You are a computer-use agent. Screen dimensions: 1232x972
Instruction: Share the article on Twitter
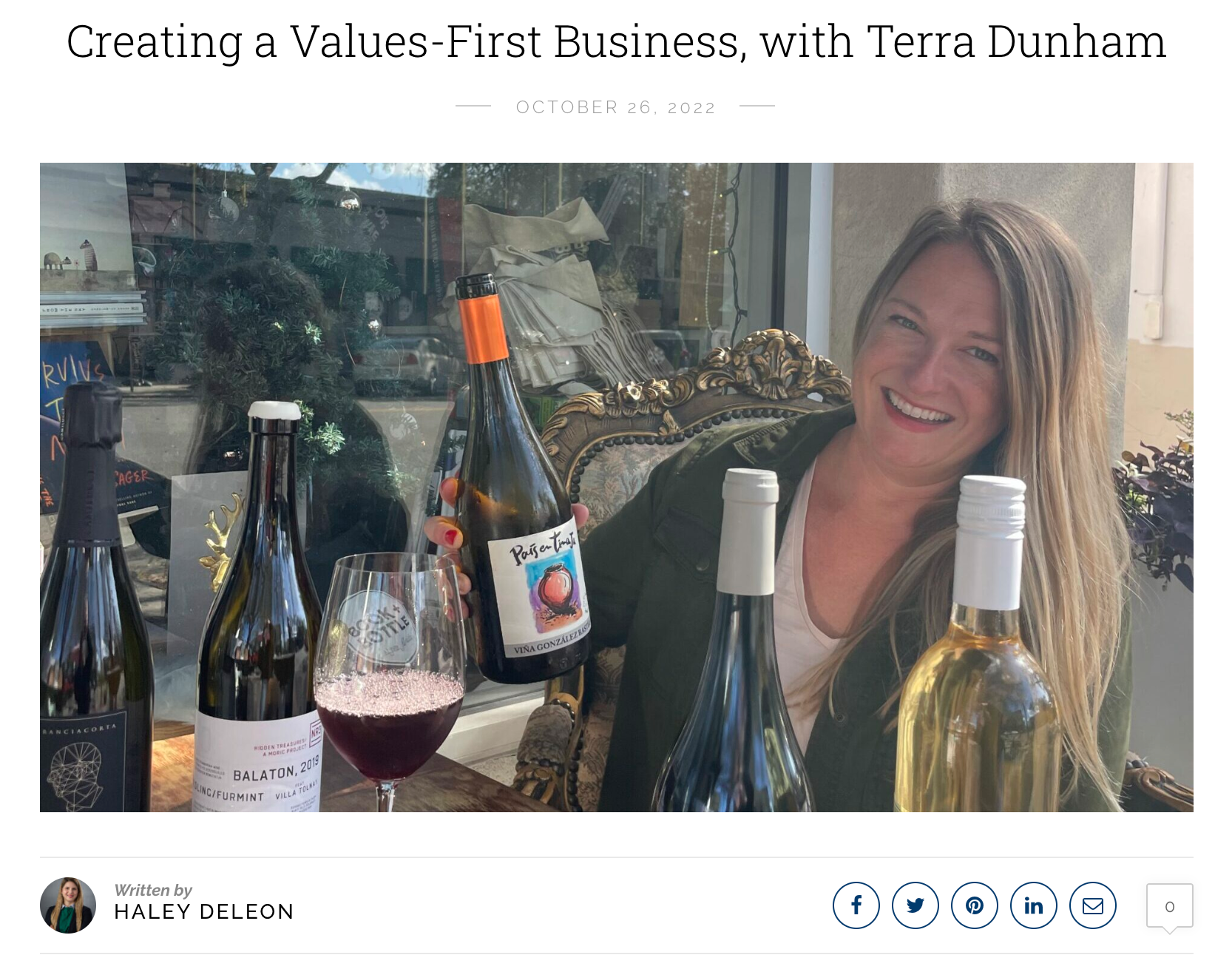click(x=915, y=905)
